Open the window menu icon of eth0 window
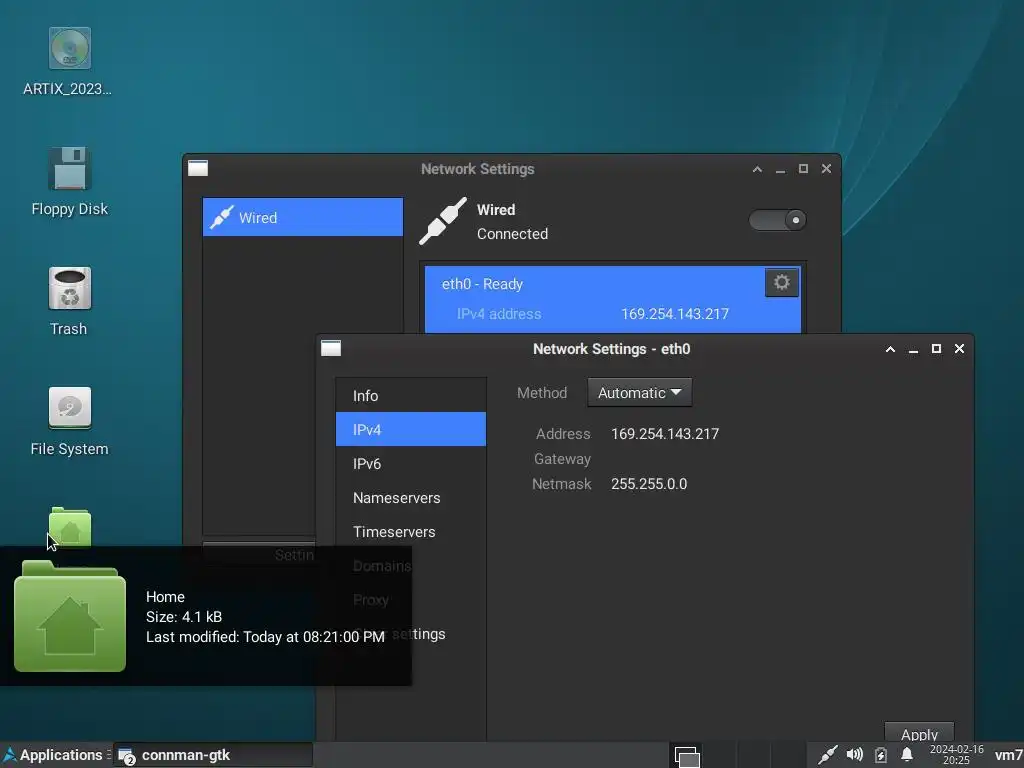This screenshot has width=1024, height=768. (x=331, y=348)
